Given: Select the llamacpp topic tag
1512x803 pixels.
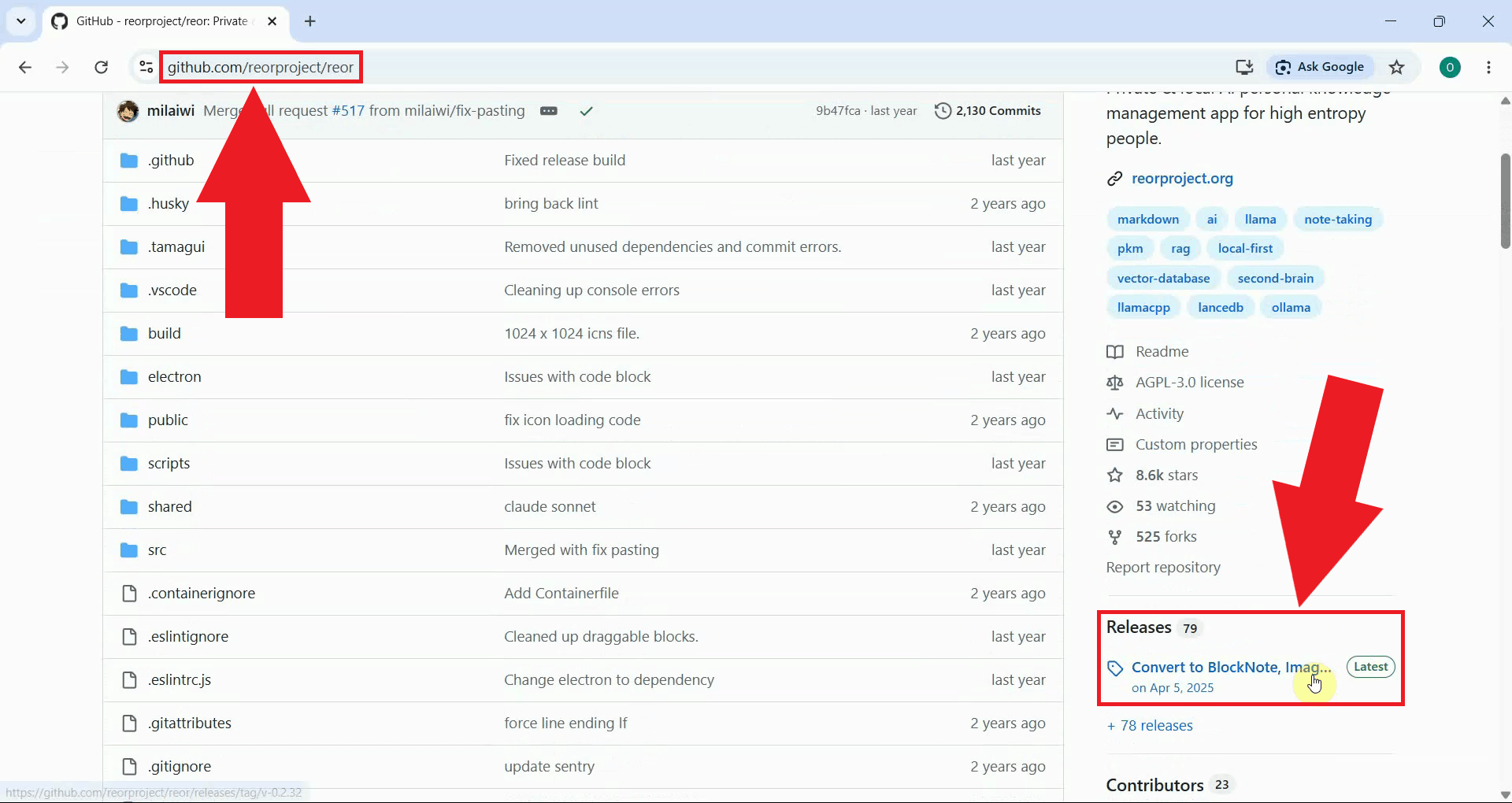Looking at the screenshot, I should coord(1143,308).
